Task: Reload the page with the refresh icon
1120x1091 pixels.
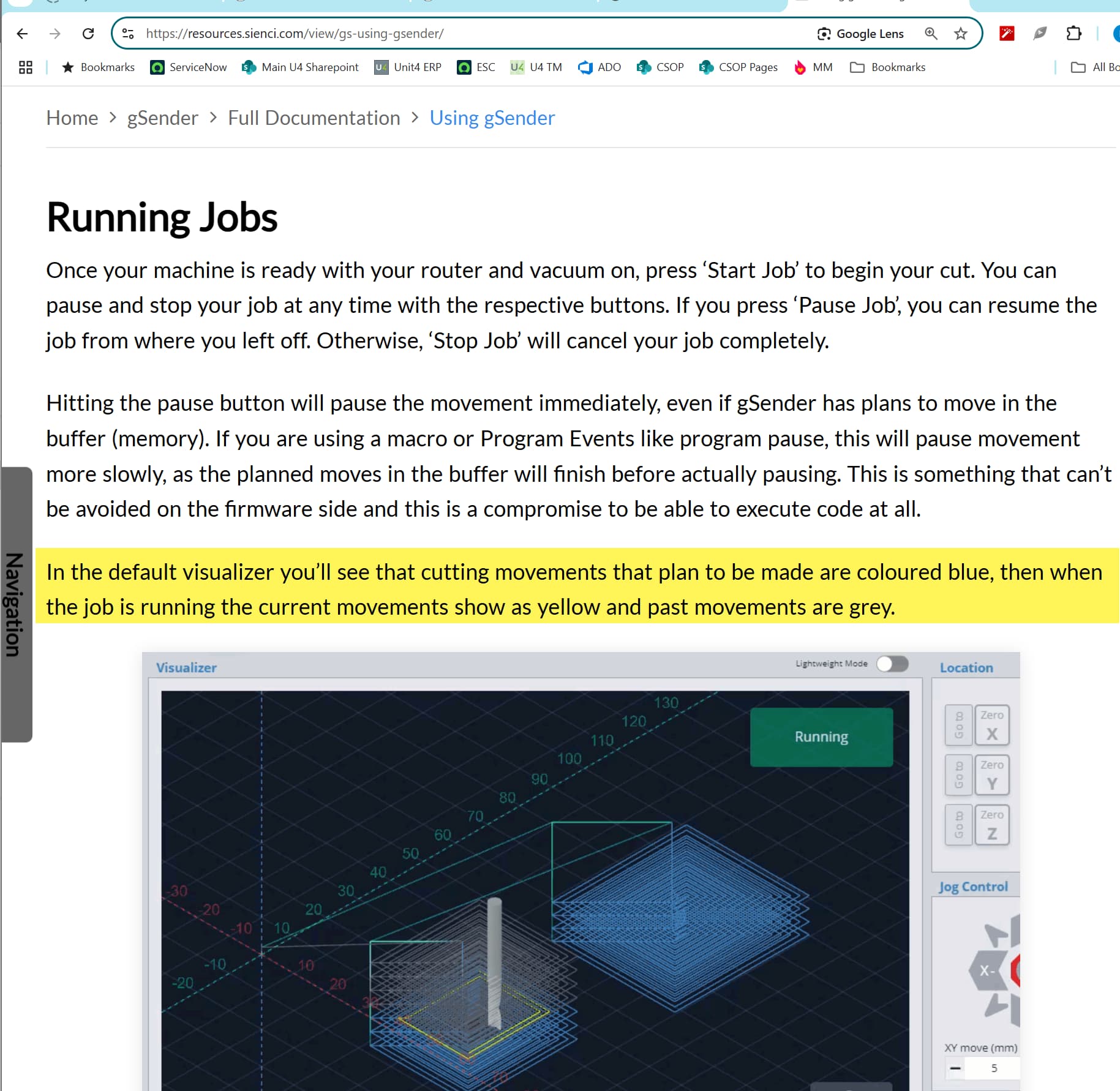Action: tap(88, 34)
